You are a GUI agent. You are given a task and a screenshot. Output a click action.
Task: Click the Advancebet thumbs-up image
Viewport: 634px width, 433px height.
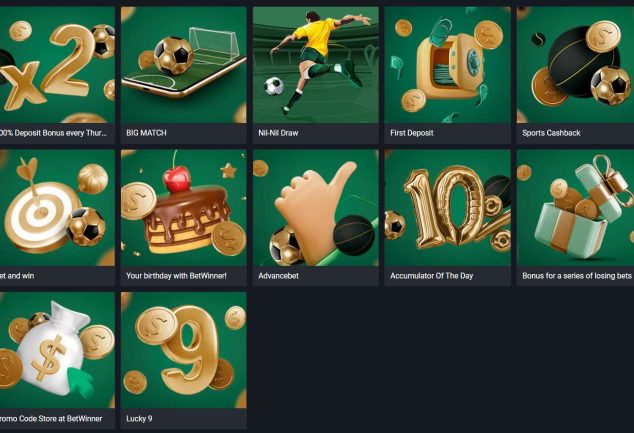coord(316,208)
